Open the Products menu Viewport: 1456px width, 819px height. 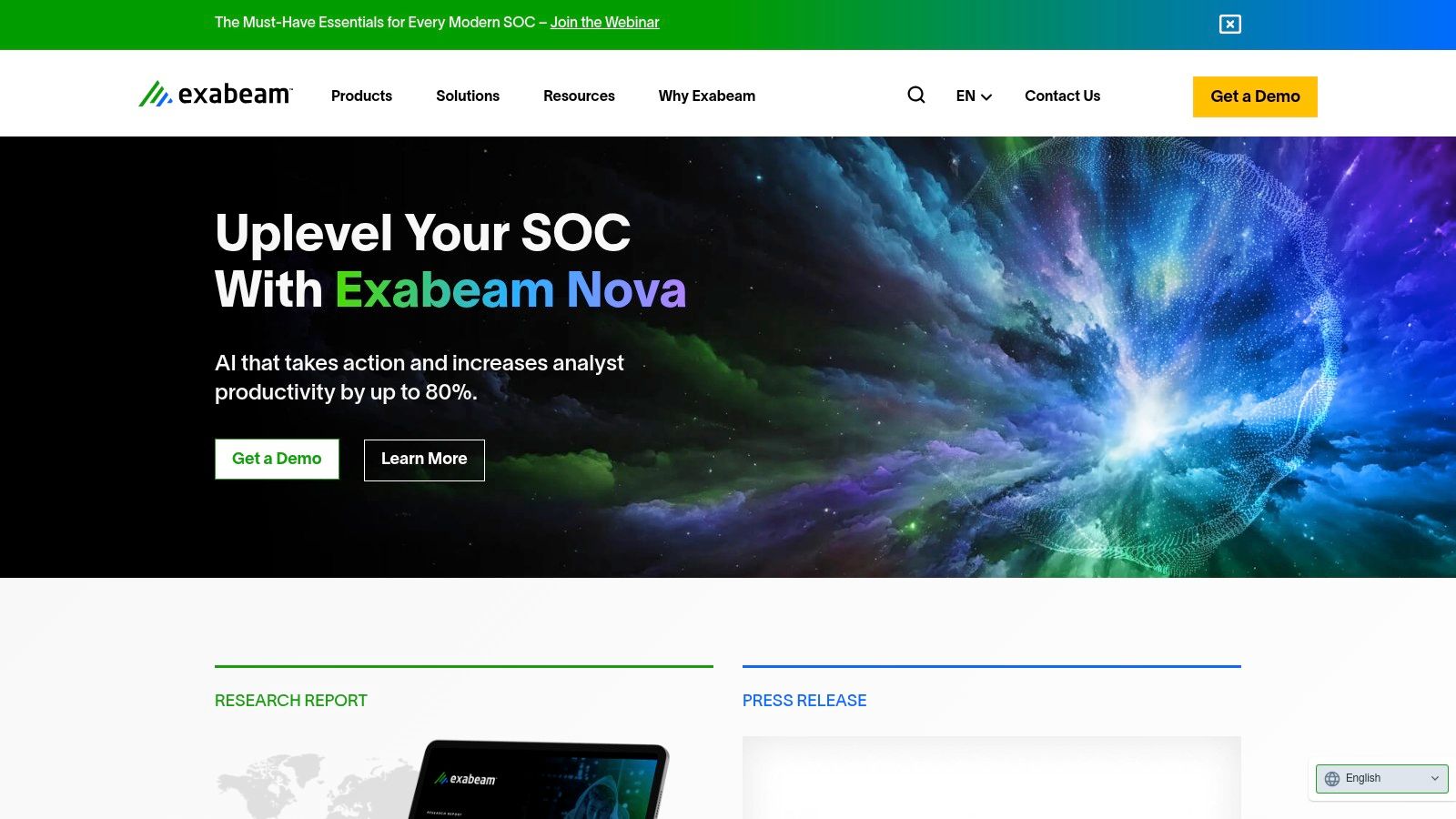[361, 96]
